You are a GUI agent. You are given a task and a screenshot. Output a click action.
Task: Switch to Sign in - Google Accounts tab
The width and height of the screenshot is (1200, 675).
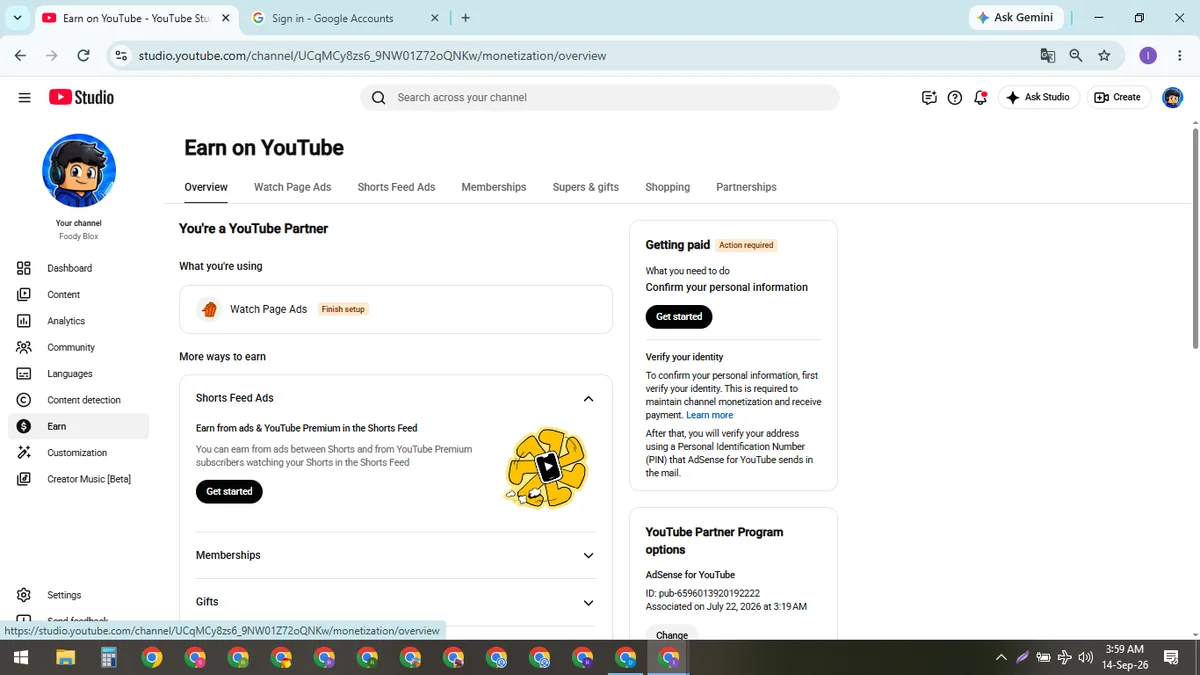343,18
